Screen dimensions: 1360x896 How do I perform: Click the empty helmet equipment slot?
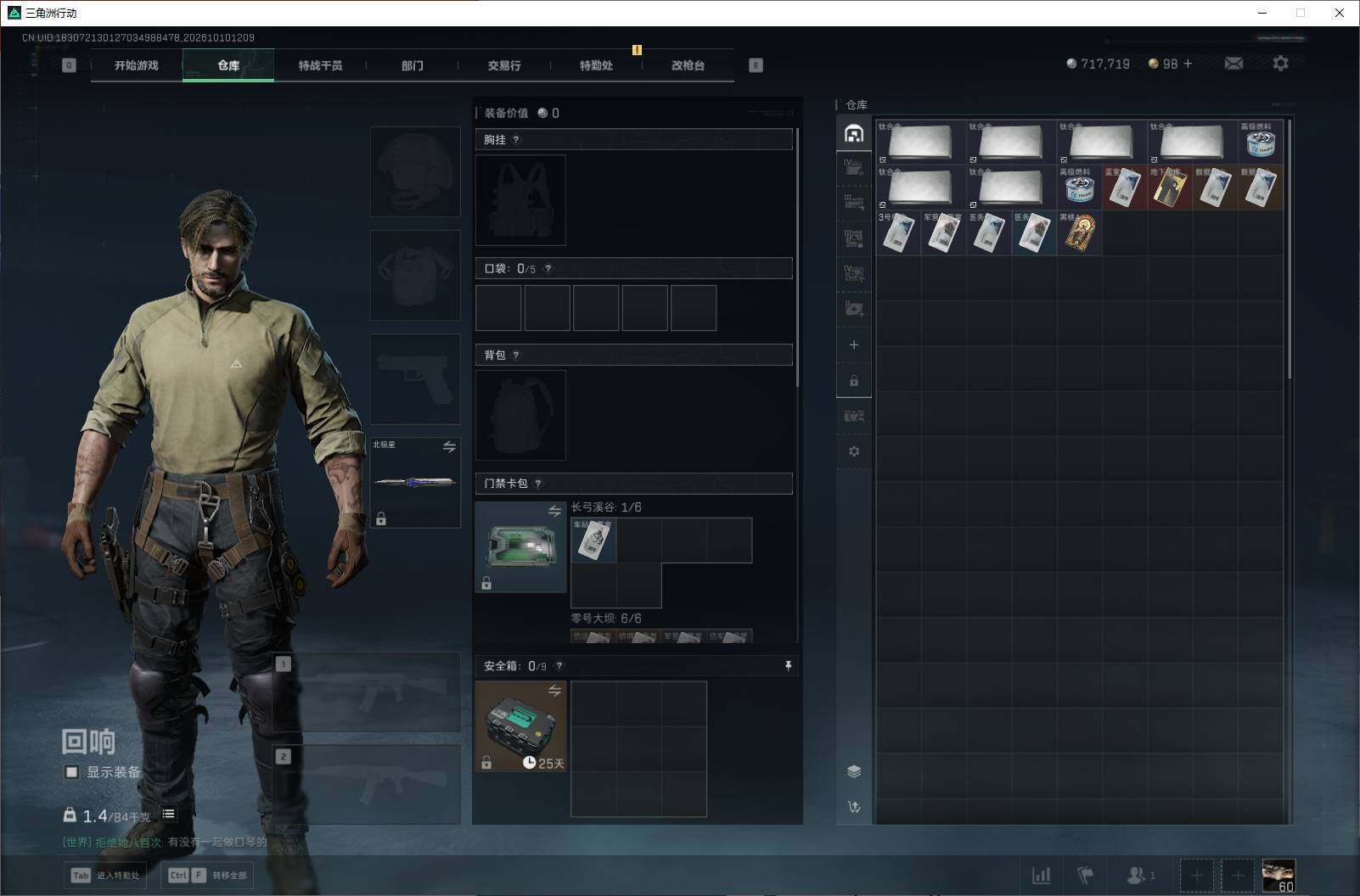[x=415, y=171]
